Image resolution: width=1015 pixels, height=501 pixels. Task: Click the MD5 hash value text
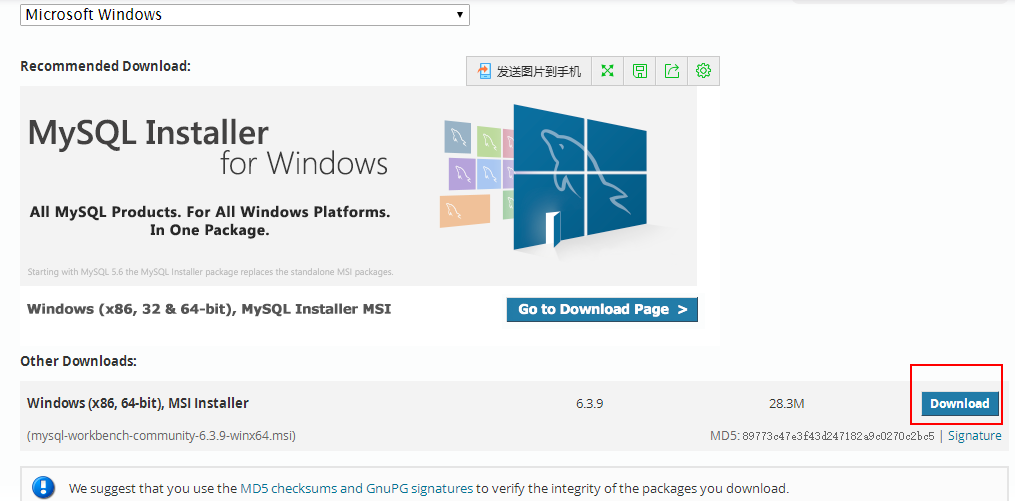(838, 436)
